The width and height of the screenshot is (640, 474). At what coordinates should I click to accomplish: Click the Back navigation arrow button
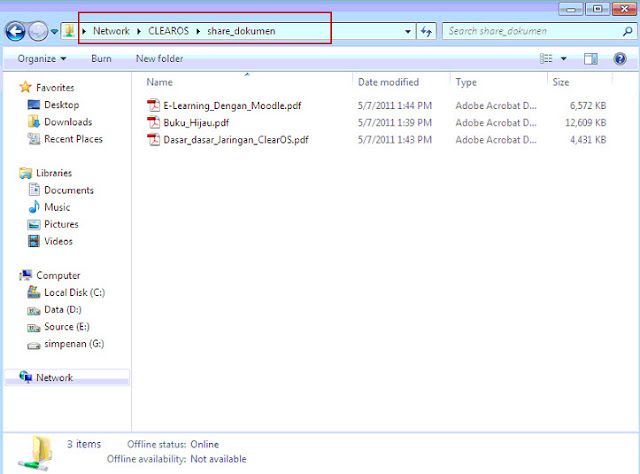(x=15, y=31)
